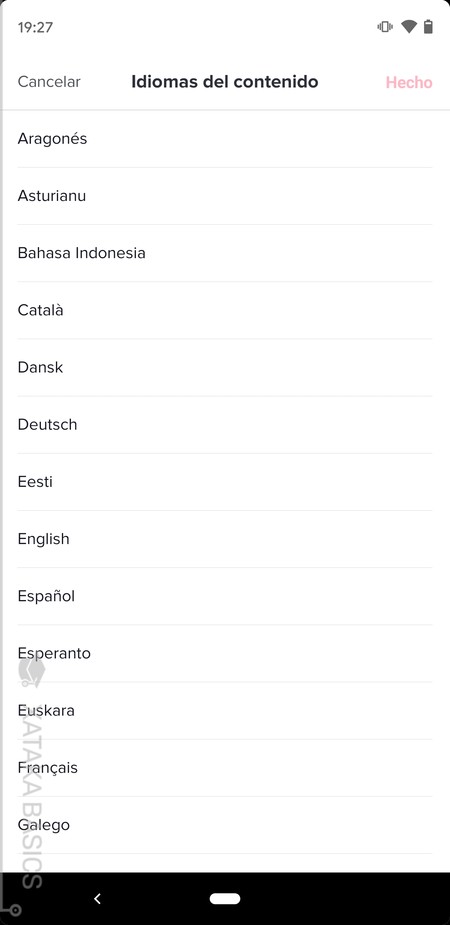This screenshot has height=925, width=450.
Task: Choose Français as content language
Action: point(225,768)
